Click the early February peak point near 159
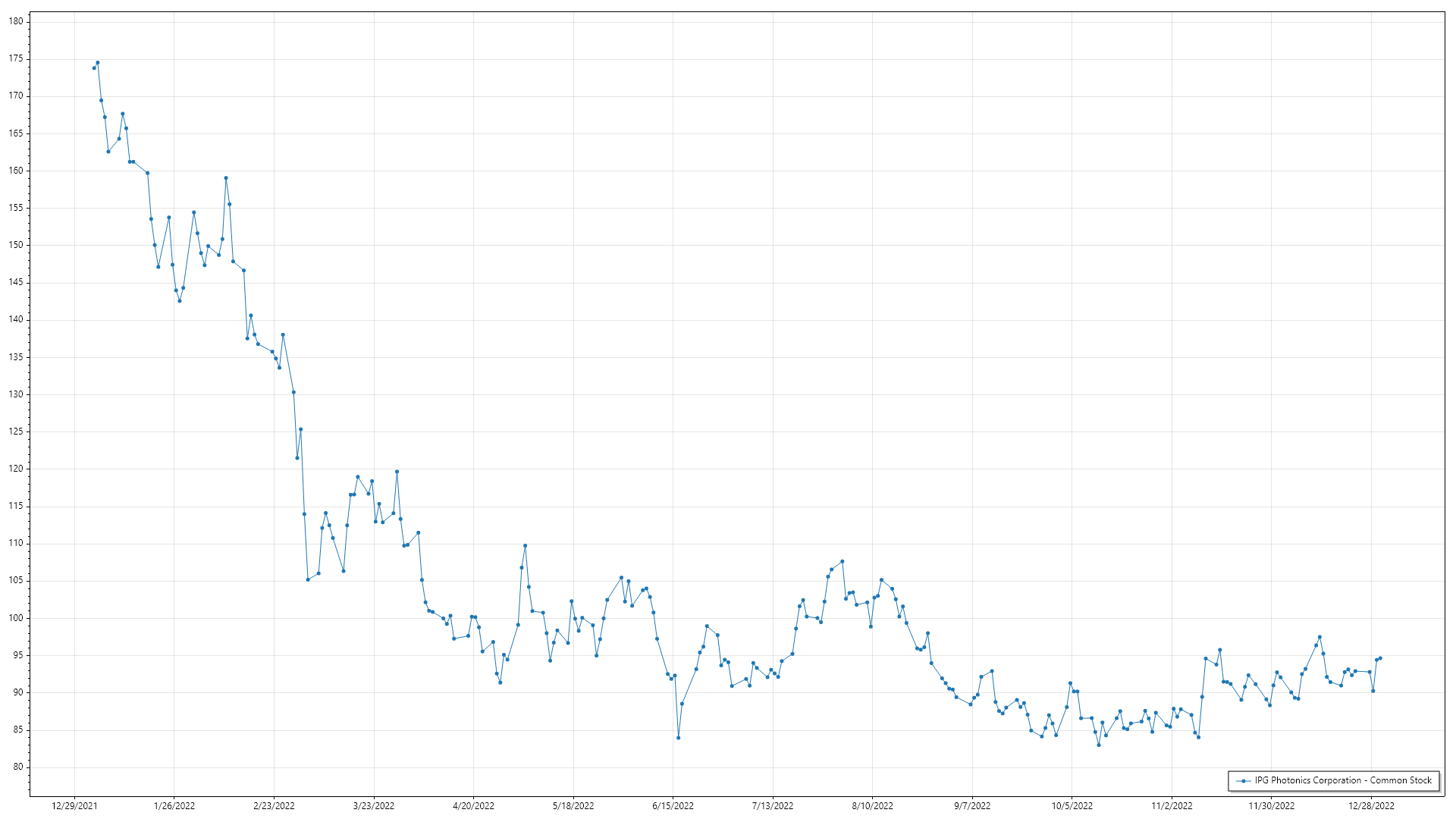Screen dimensions: 1456x819 226,178
